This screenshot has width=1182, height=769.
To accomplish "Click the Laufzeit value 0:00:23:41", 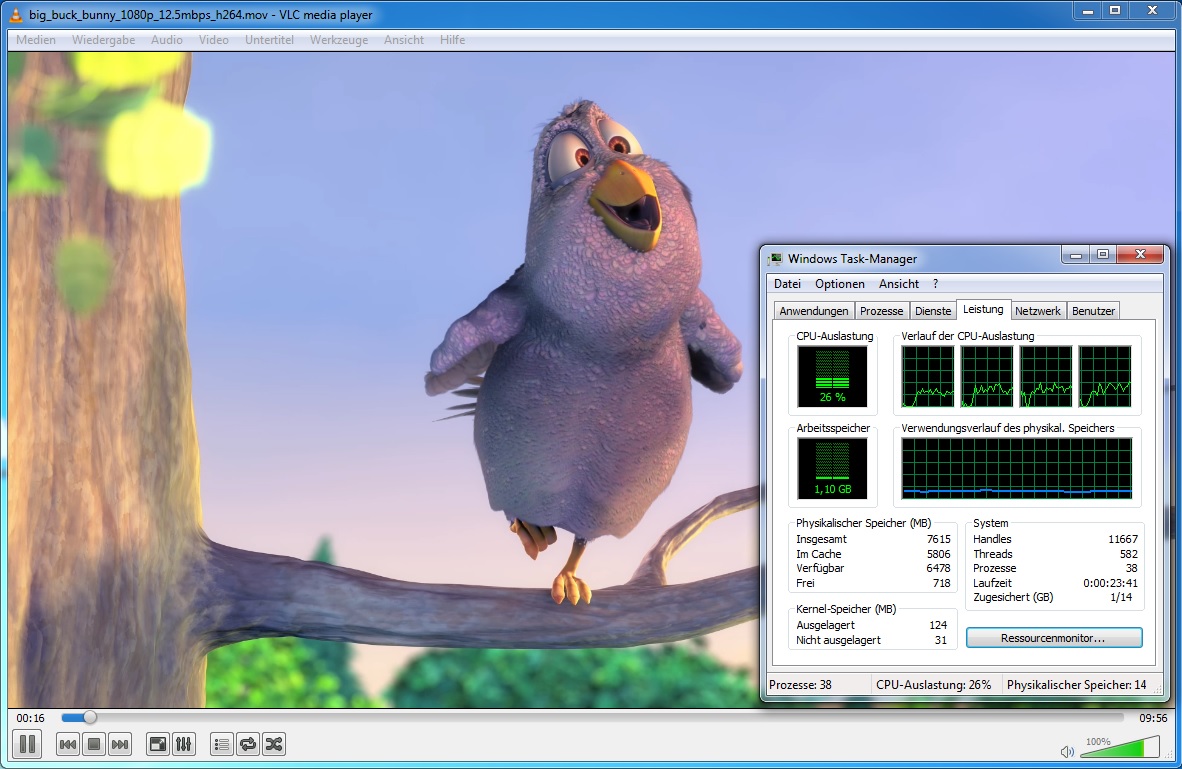I will (x=1110, y=583).
